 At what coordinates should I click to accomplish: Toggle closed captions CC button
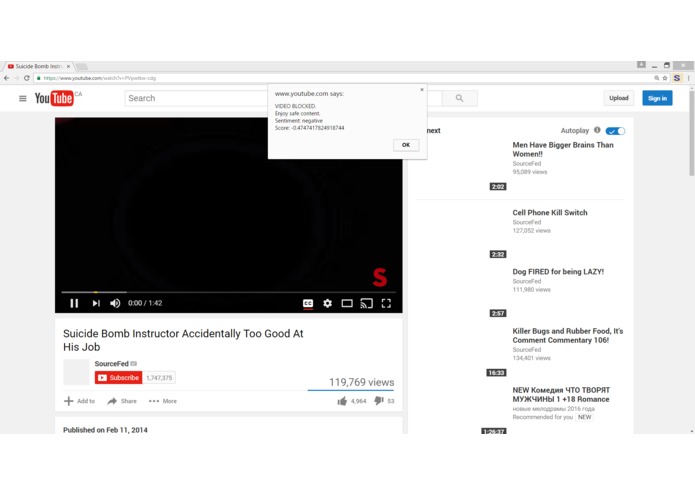(x=308, y=303)
